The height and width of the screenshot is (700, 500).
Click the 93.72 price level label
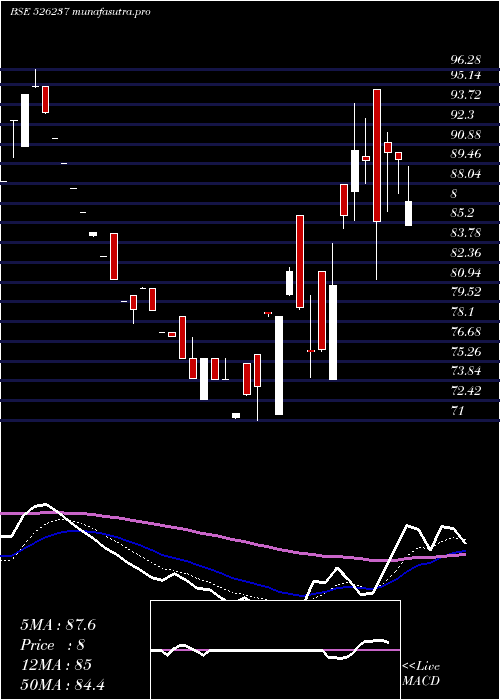click(x=466, y=95)
